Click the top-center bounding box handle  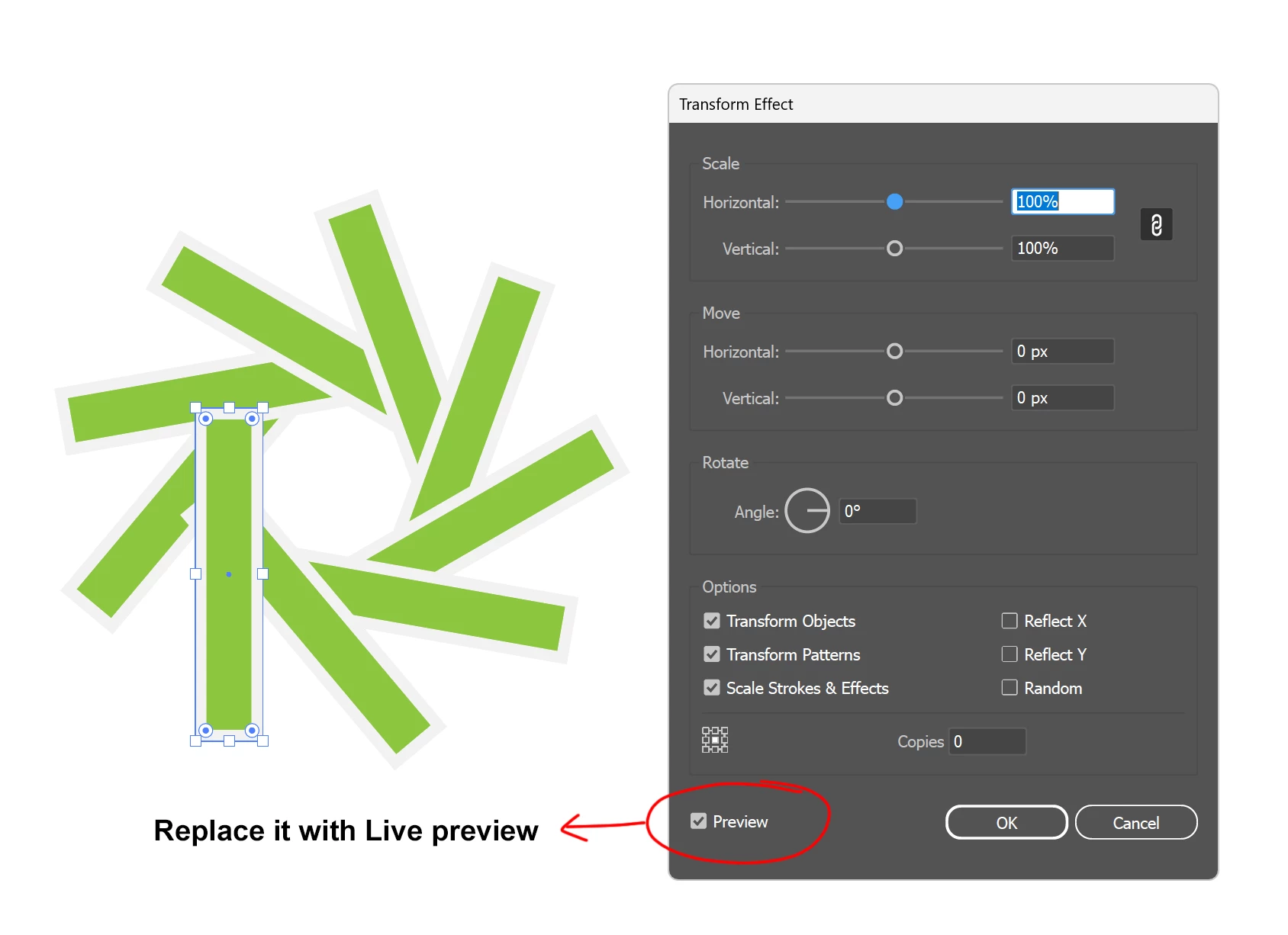229,408
